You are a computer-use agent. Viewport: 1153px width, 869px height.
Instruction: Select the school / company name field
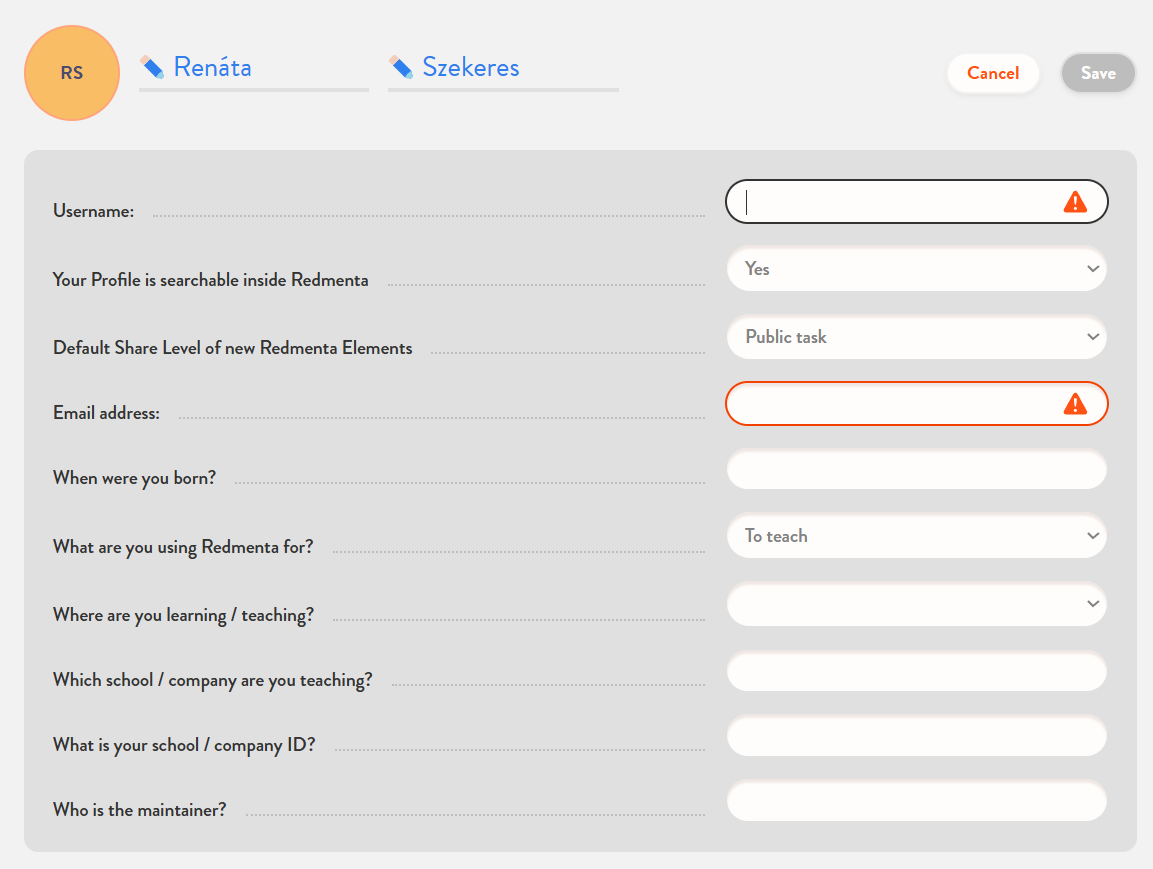(916, 671)
